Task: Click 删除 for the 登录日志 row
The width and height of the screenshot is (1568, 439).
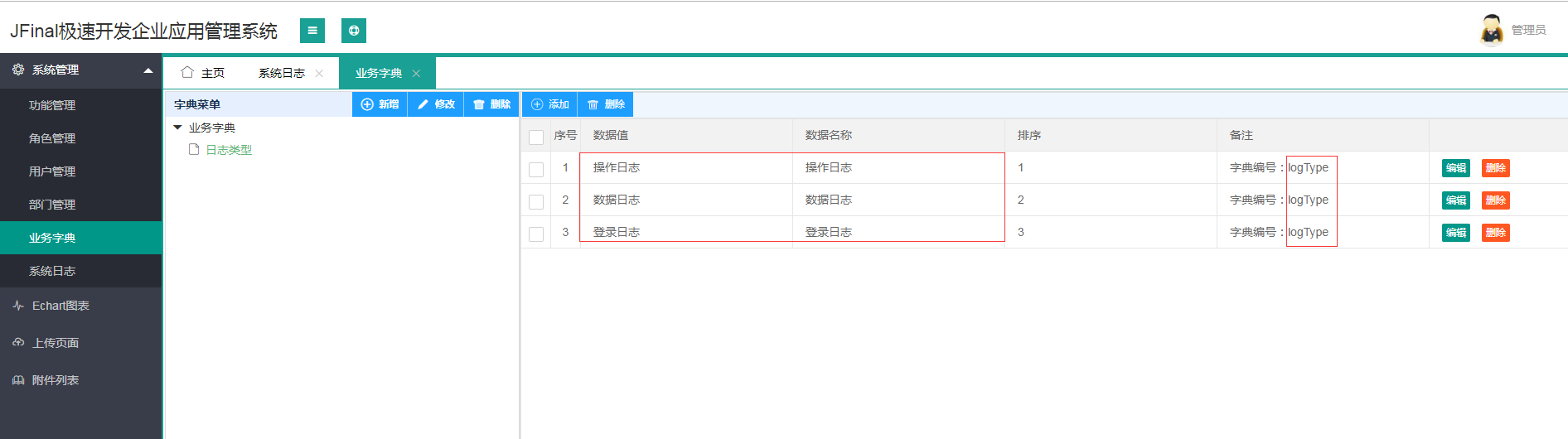Action: click(x=1495, y=233)
